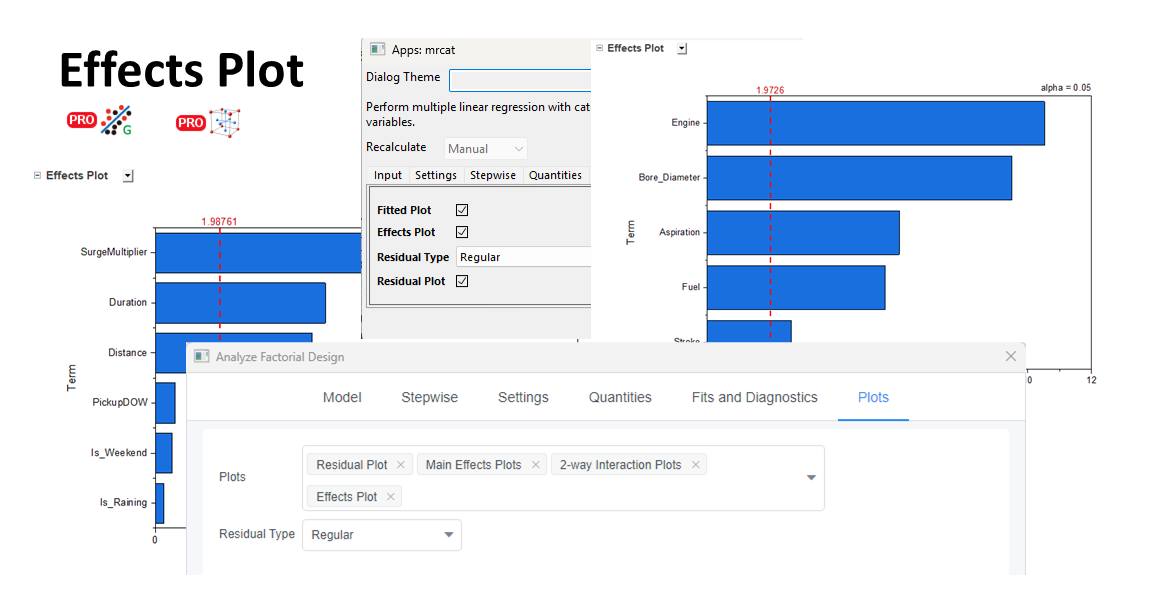Screen dimensions: 1152x603
Task: Click the Bore_Diameter axis label
Action: pos(669,177)
